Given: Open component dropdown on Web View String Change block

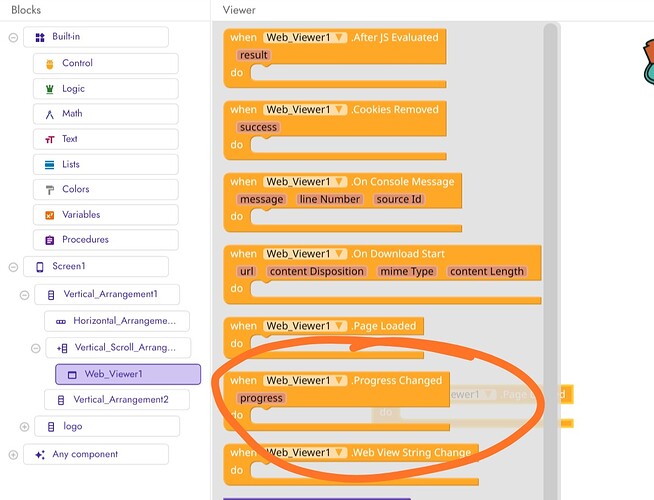Looking at the screenshot, I should 305,453.
